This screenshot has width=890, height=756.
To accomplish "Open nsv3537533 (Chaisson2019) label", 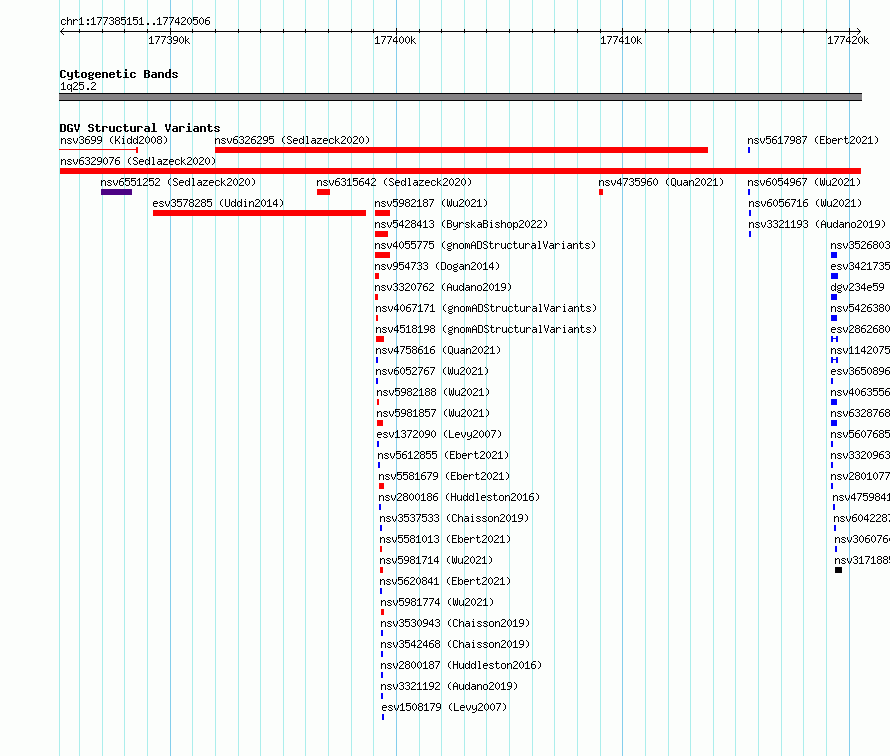I will [x=454, y=518].
